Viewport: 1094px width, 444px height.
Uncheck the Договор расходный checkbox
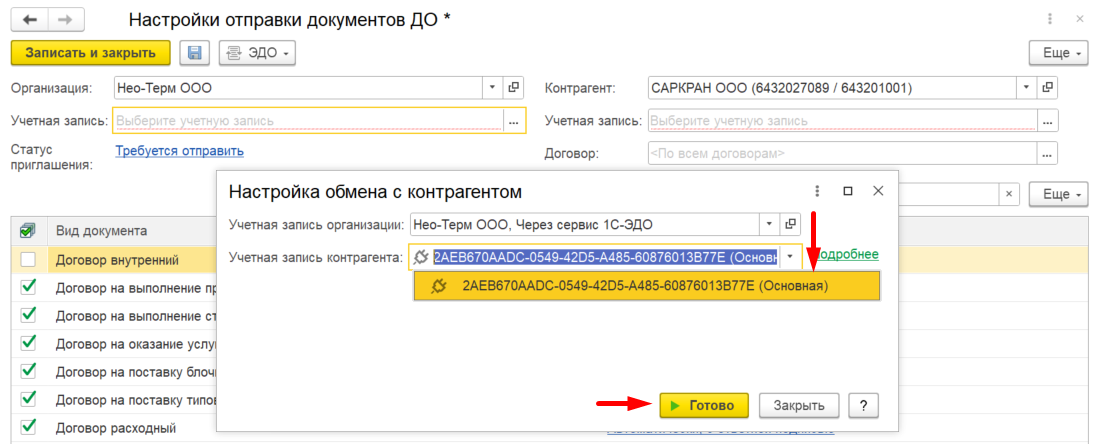tap(28, 427)
